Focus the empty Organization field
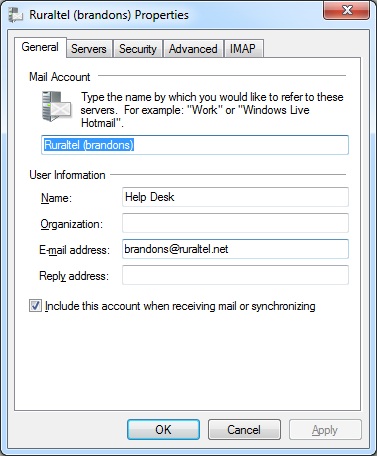Viewport: 377px width, 456px height. [235, 223]
